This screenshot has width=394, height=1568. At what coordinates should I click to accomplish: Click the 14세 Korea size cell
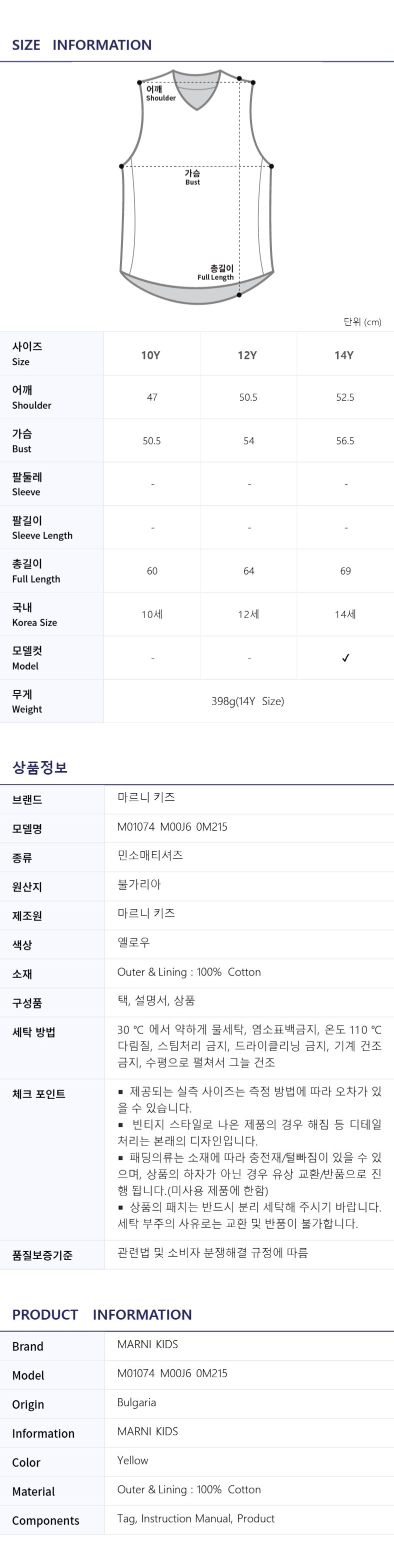pos(345,614)
